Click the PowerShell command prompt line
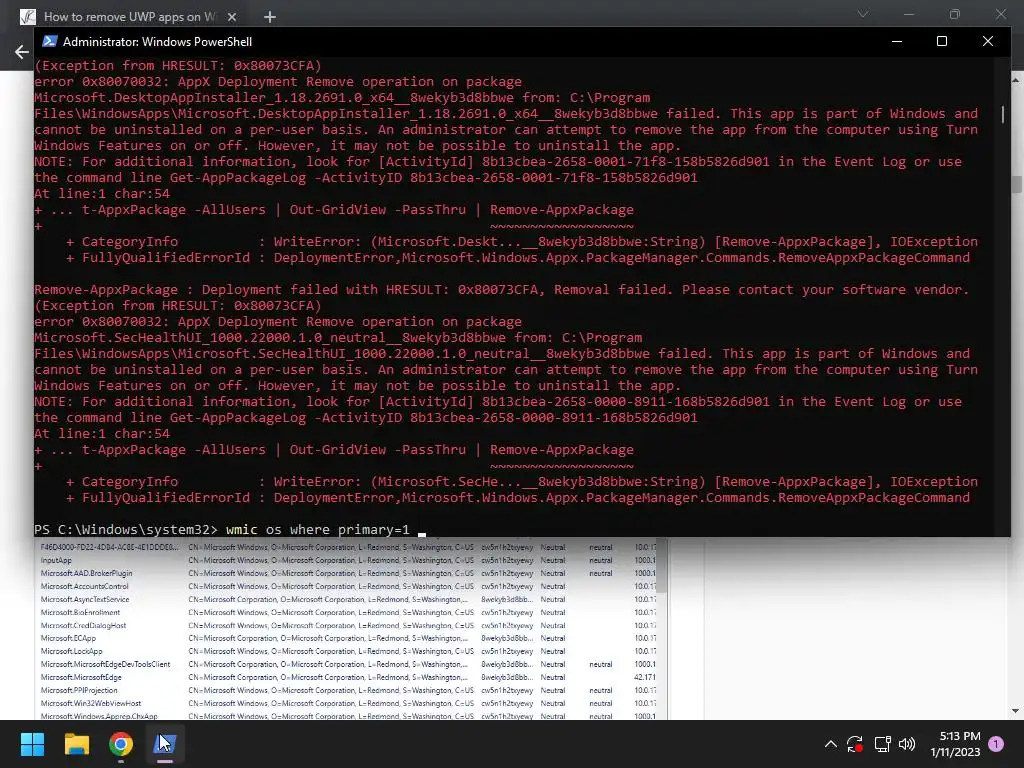1024x768 pixels. coord(230,529)
